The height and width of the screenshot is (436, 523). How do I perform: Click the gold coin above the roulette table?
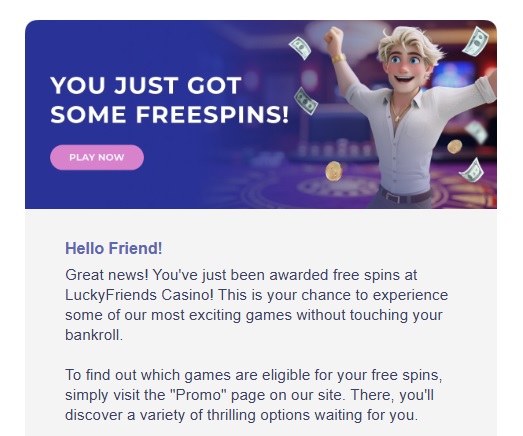[x=334, y=171]
